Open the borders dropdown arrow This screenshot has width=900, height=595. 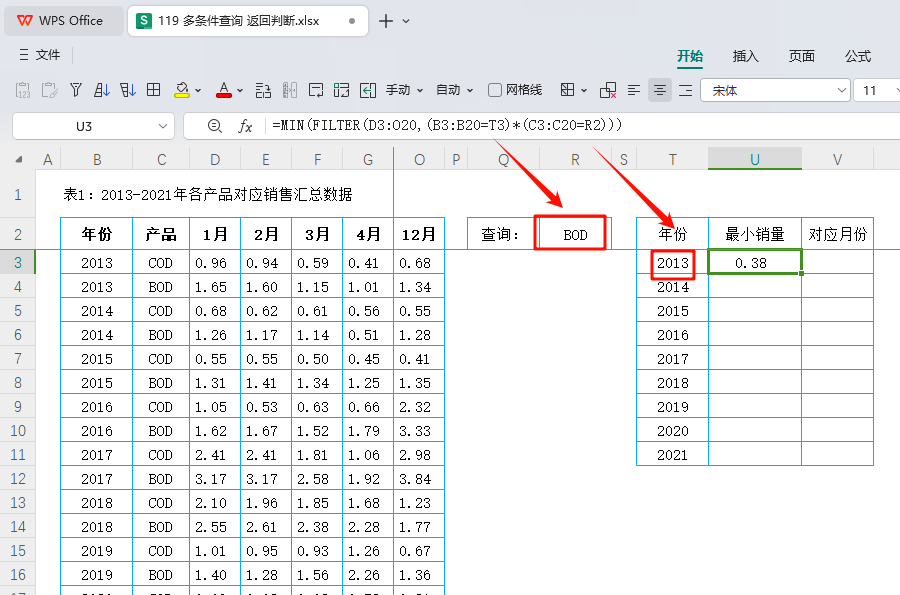584,91
